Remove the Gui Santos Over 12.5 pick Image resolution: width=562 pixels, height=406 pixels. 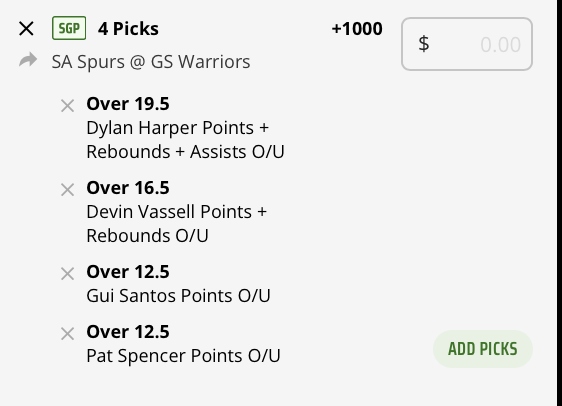pos(67,274)
